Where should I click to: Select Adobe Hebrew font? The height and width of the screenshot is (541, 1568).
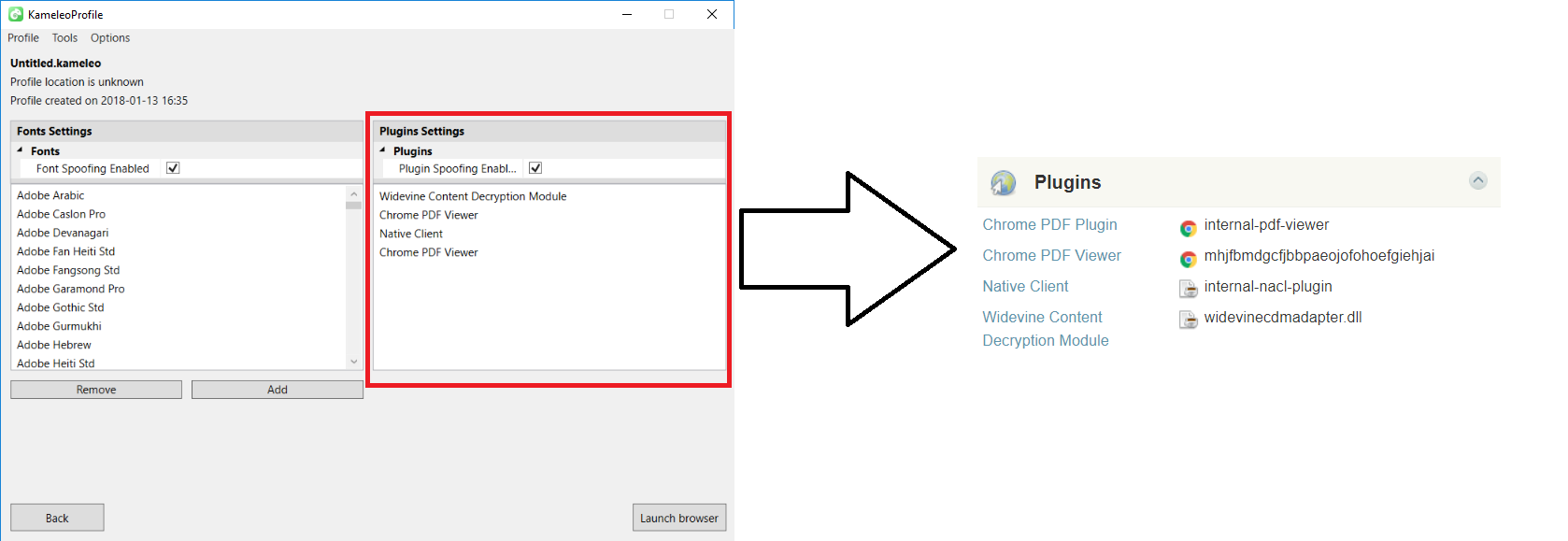click(x=53, y=345)
